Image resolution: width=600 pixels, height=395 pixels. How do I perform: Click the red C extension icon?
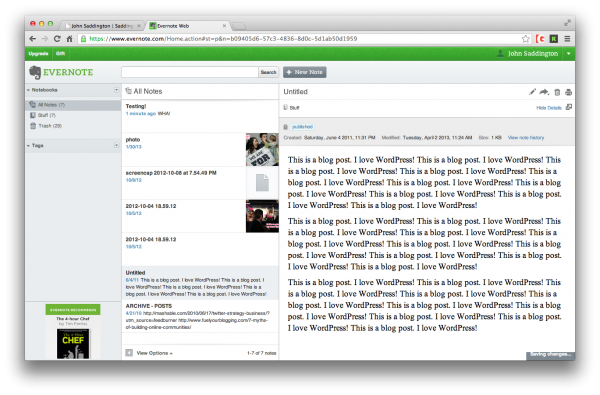tap(541, 39)
